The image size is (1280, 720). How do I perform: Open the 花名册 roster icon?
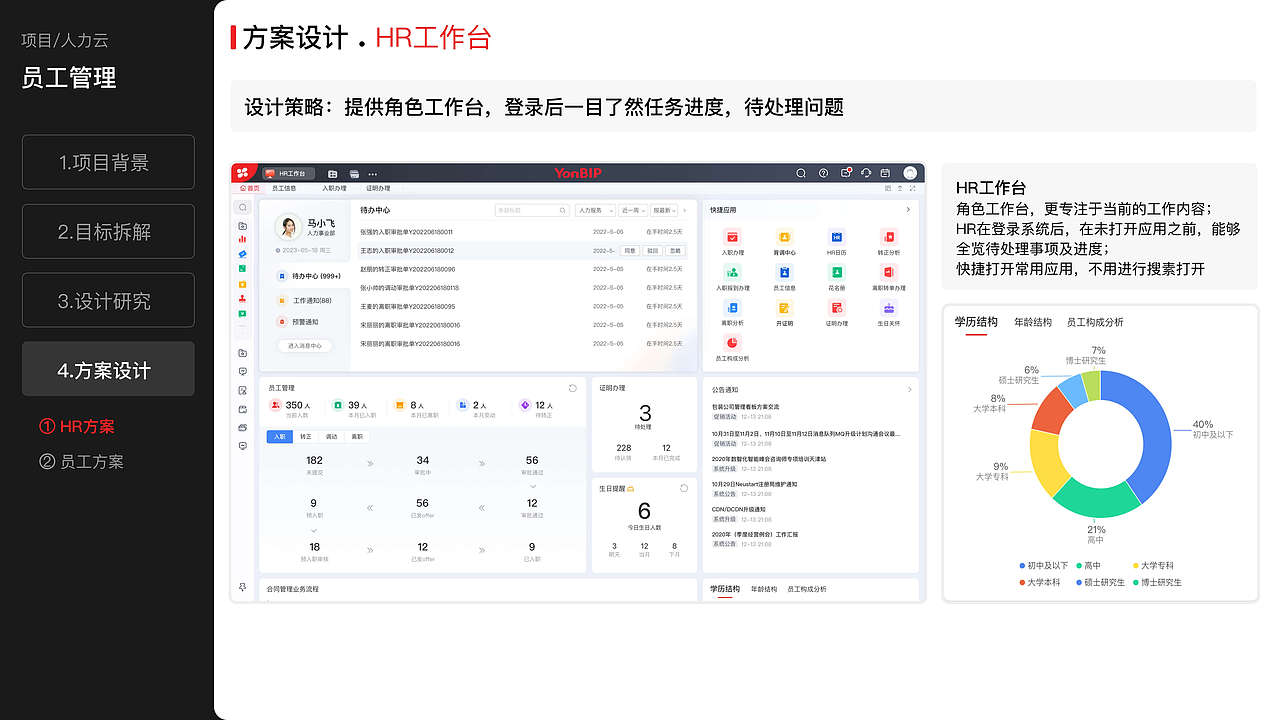point(836,272)
